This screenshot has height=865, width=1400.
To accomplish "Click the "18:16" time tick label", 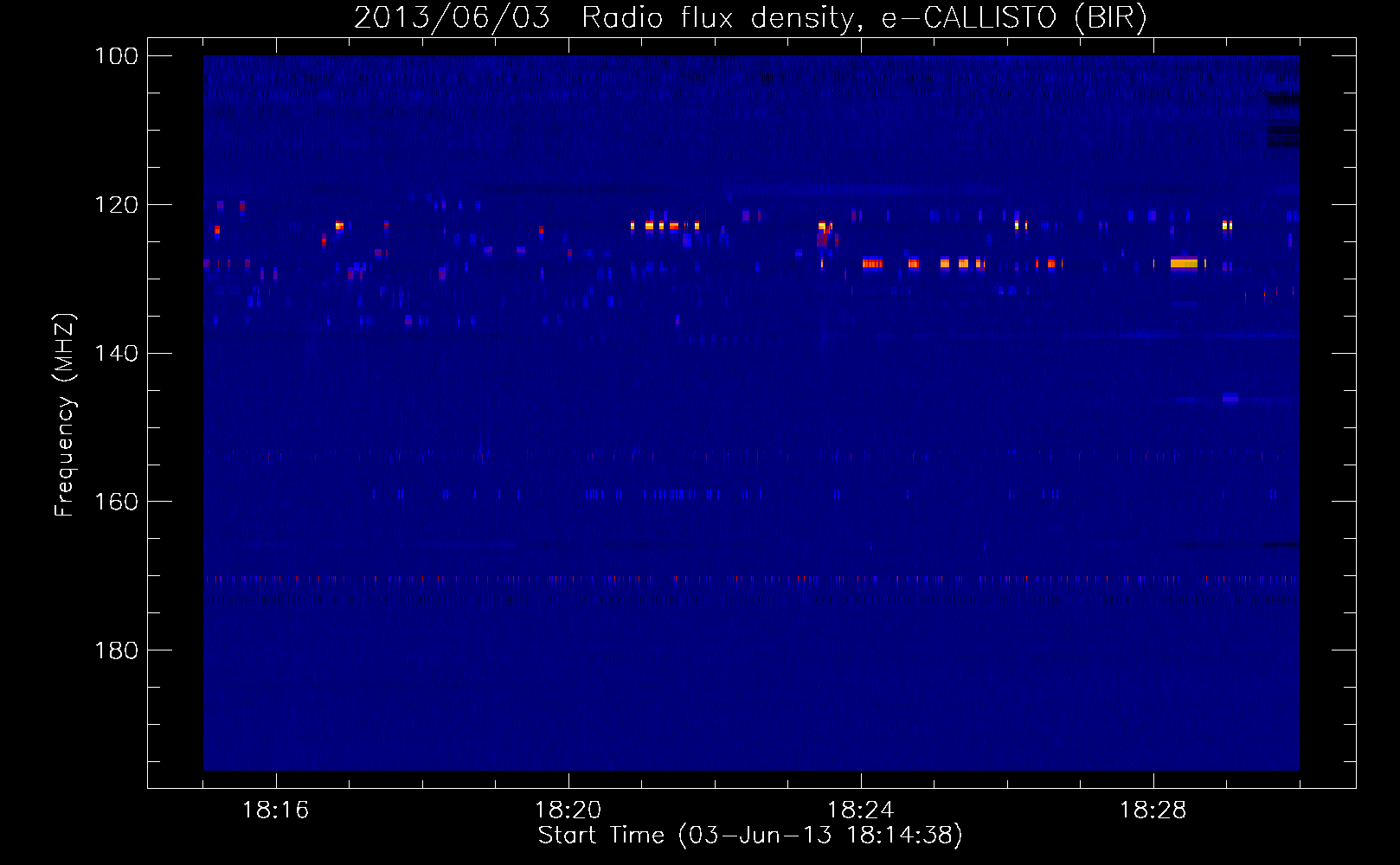I will [x=275, y=810].
